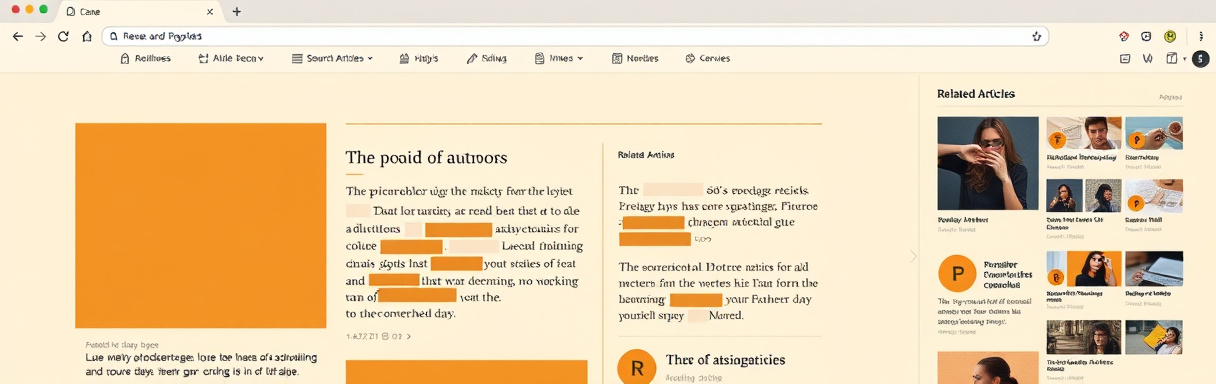Click the browser forward arrow

(x=40, y=36)
